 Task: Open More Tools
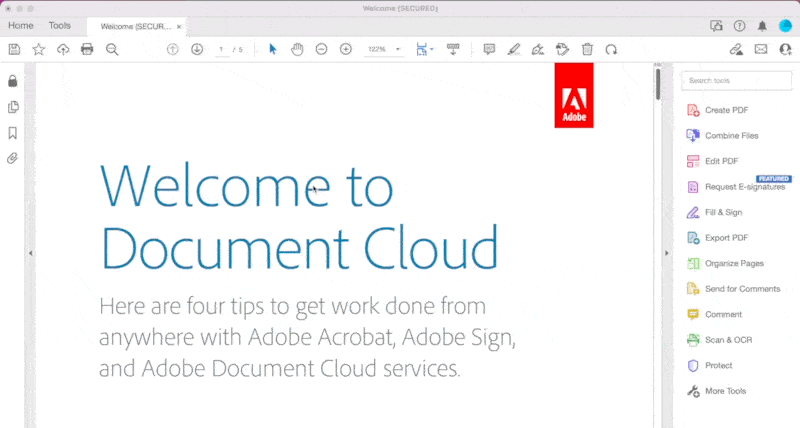(716, 391)
